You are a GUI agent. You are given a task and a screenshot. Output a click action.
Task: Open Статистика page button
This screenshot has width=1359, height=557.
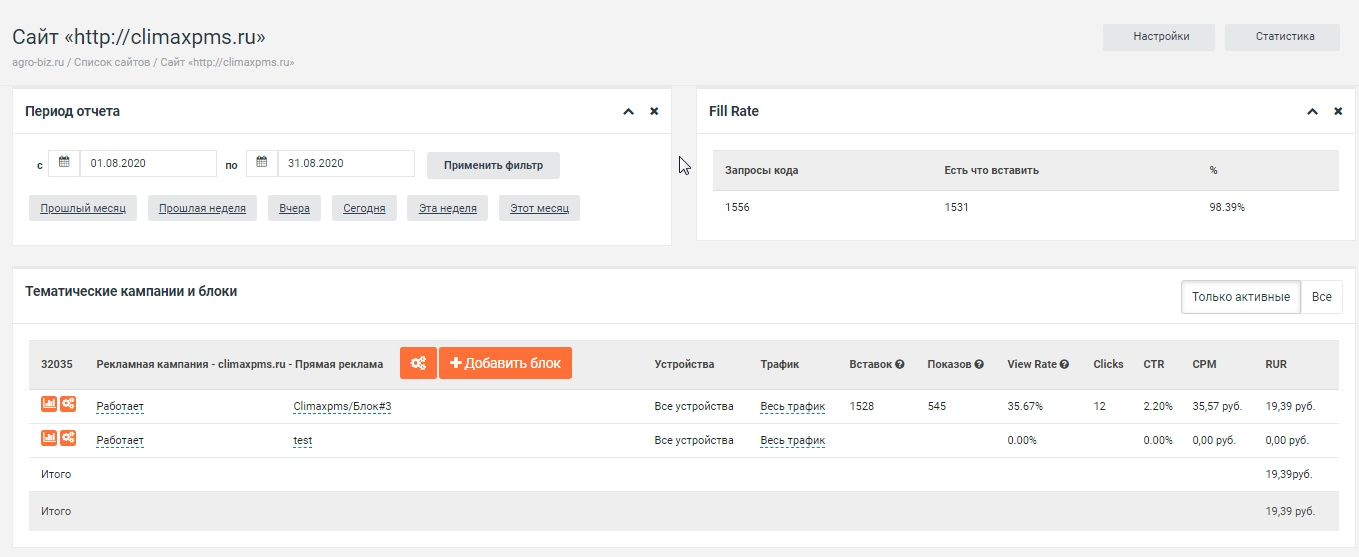[x=1282, y=37]
